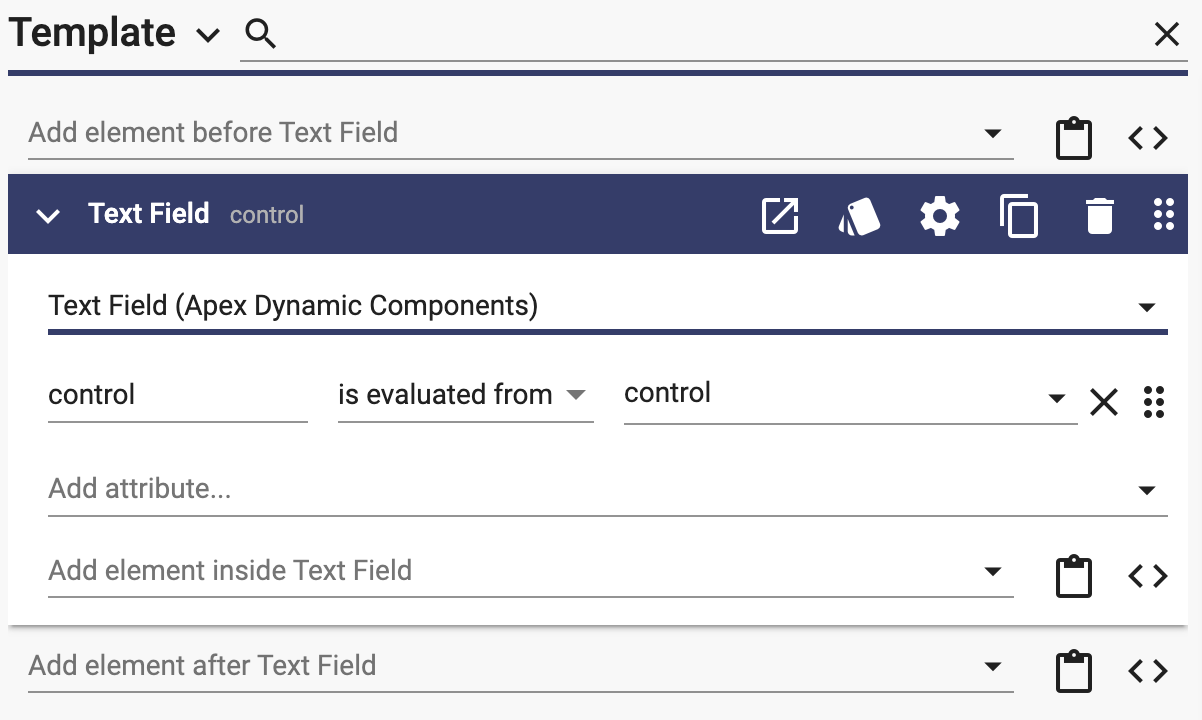Image resolution: width=1202 pixels, height=720 pixels.
Task: Click the search magnifier icon
Action: point(260,35)
